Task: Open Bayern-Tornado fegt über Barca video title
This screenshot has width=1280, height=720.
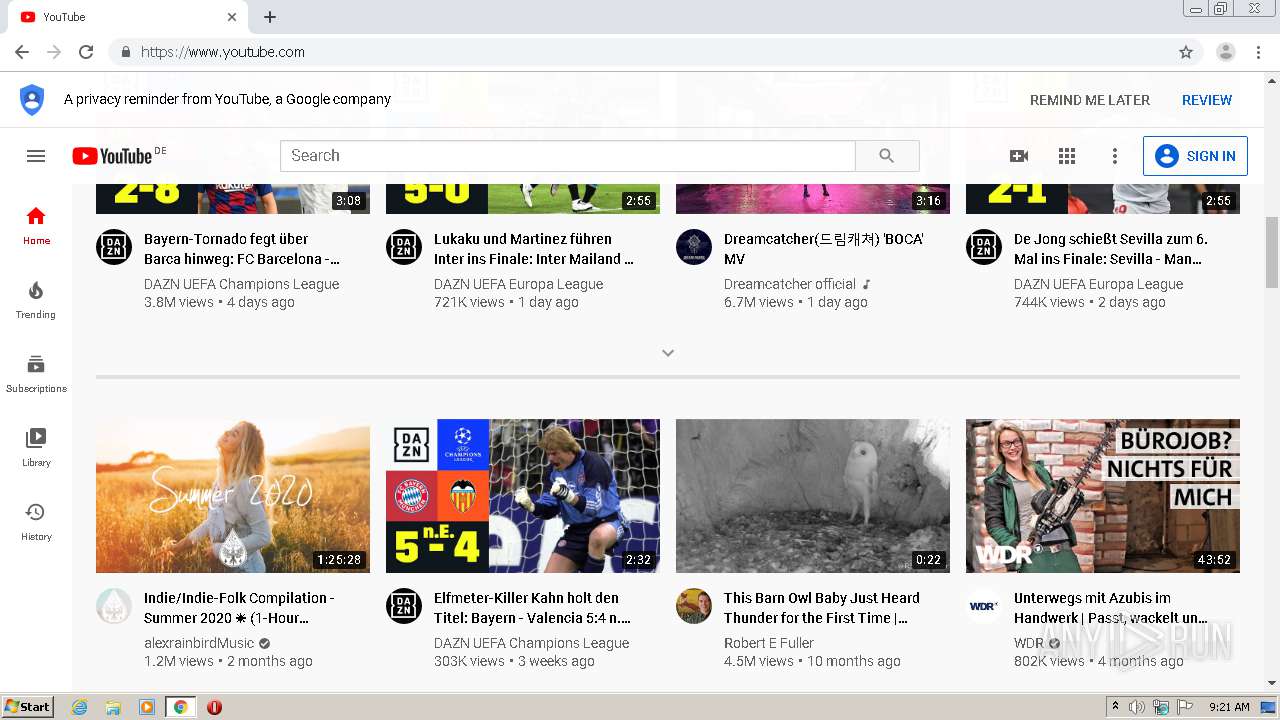Action: coord(241,249)
